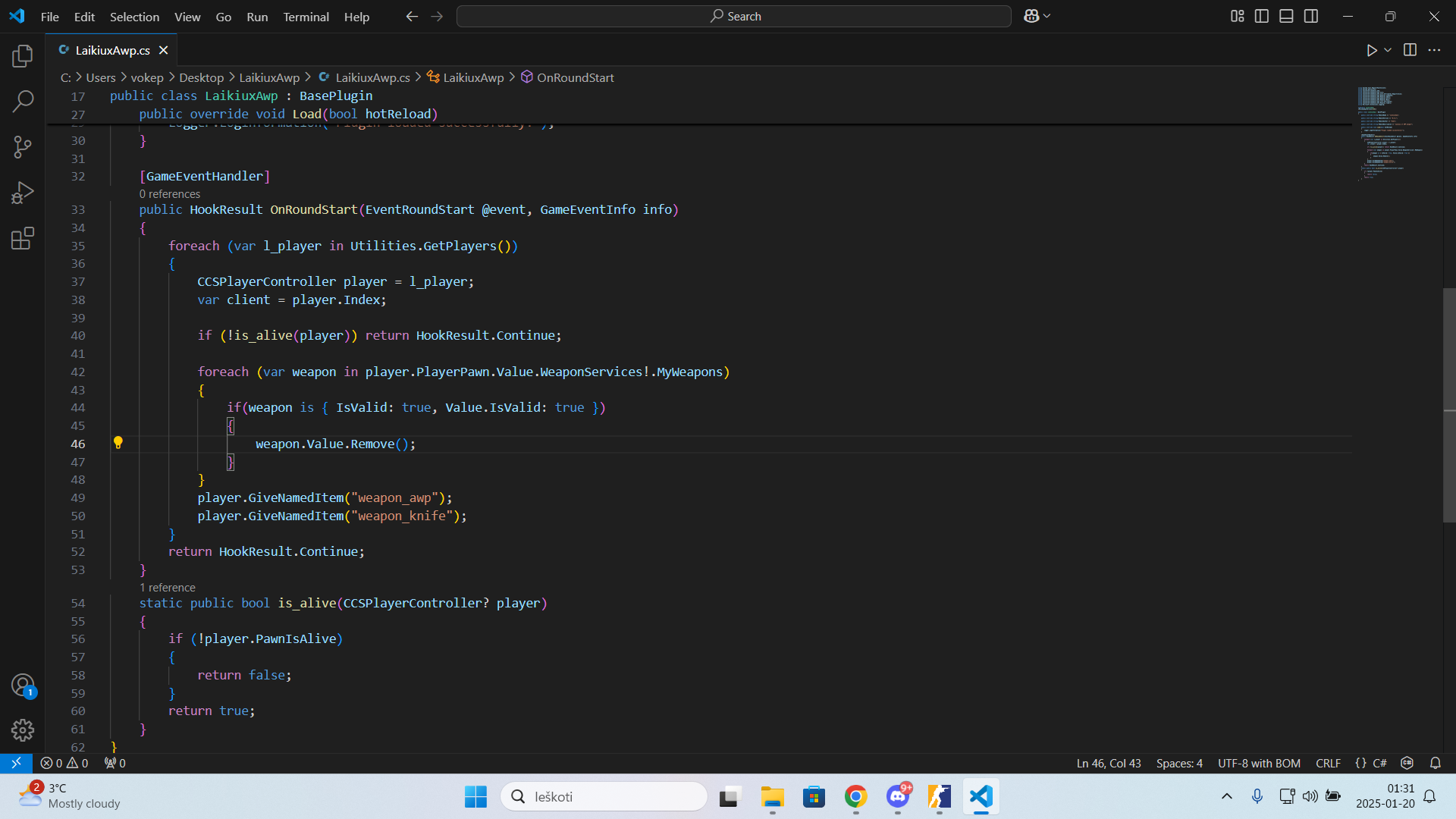Open Discord from the taskbar

click(x=898, y=796)
